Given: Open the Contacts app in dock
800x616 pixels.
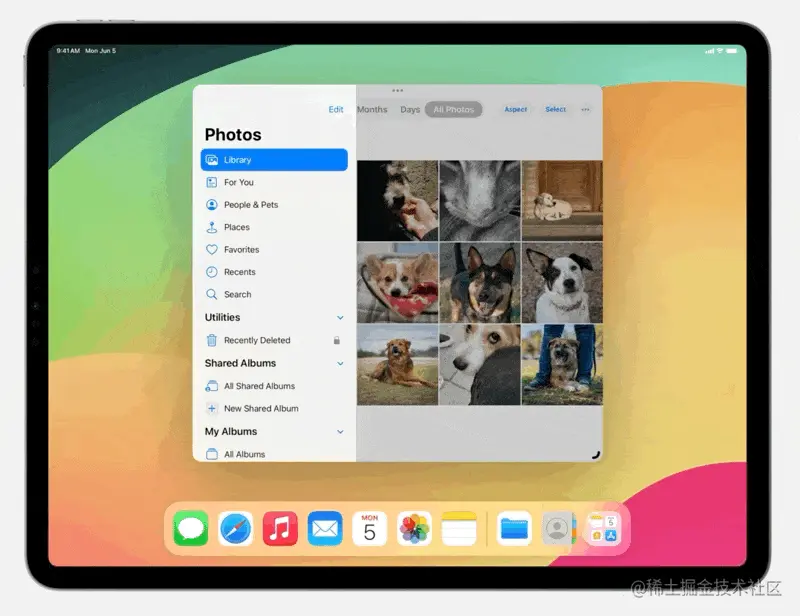Looking at the screenshot, I should [558, 528].
